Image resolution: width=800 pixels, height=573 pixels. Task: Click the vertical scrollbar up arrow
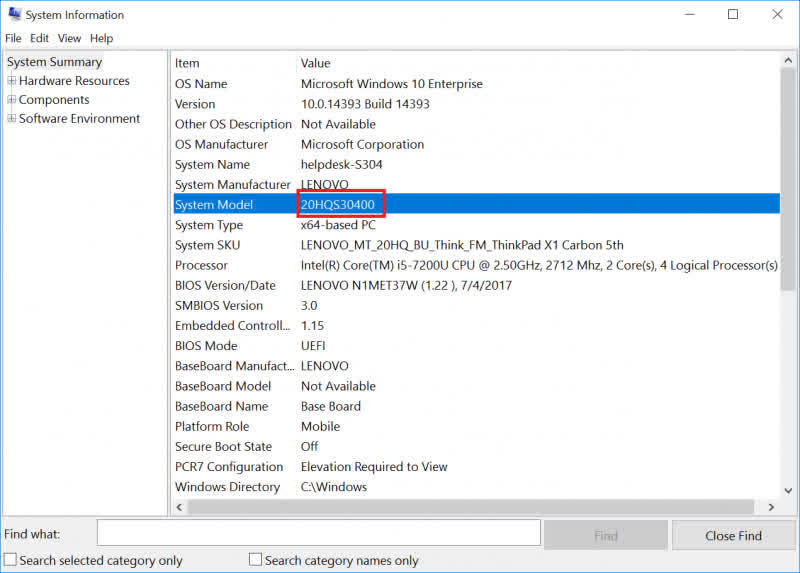pos(788,60)
